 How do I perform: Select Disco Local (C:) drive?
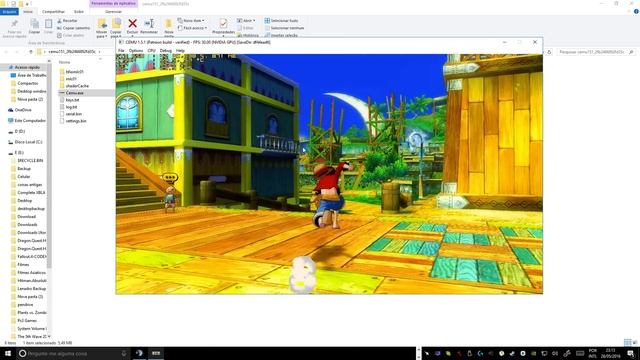pyautogui.click(x=25, y=142)
